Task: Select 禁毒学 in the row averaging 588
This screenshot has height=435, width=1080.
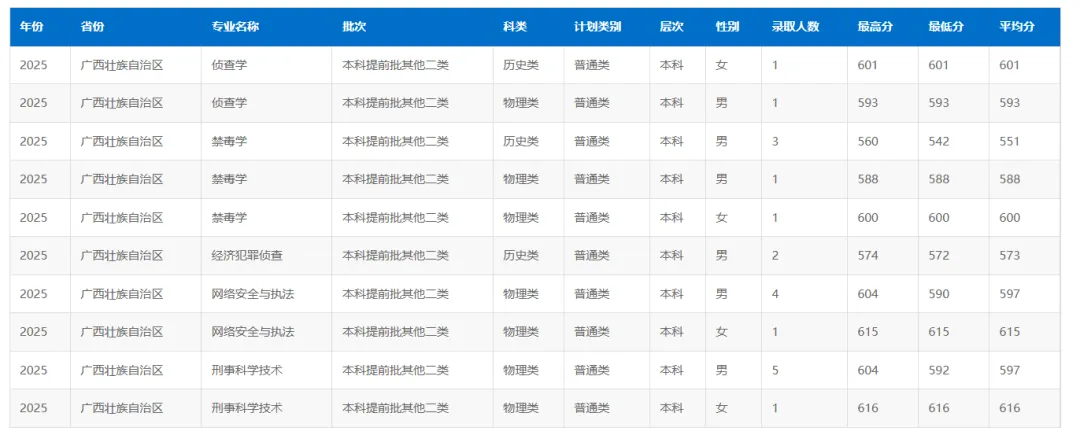Action: tap(229, 179)
